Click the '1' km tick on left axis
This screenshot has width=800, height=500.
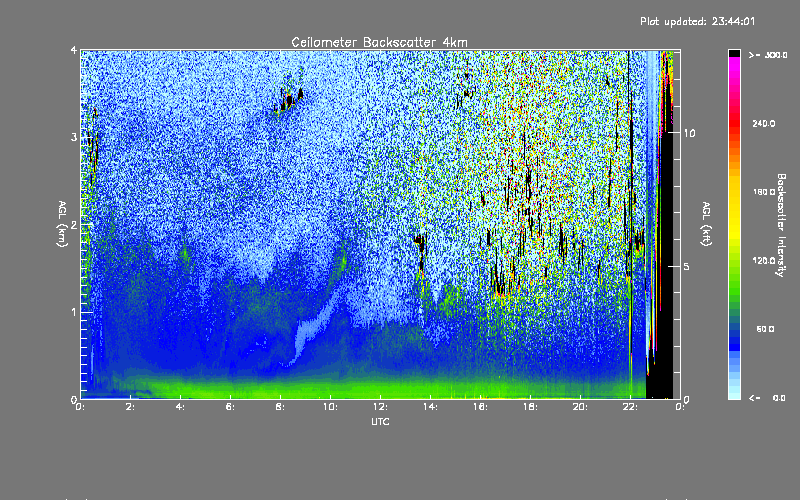coord(74,312)
